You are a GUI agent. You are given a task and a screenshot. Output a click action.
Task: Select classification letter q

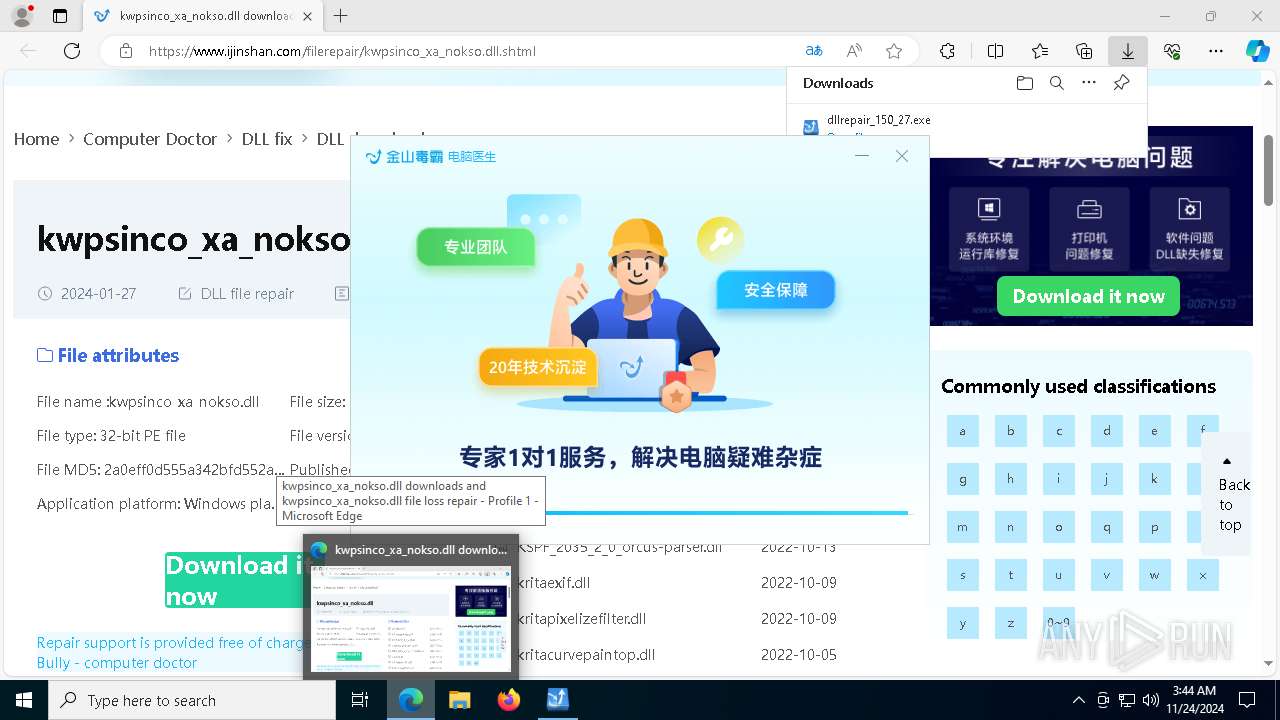(x=1106, y=527)
